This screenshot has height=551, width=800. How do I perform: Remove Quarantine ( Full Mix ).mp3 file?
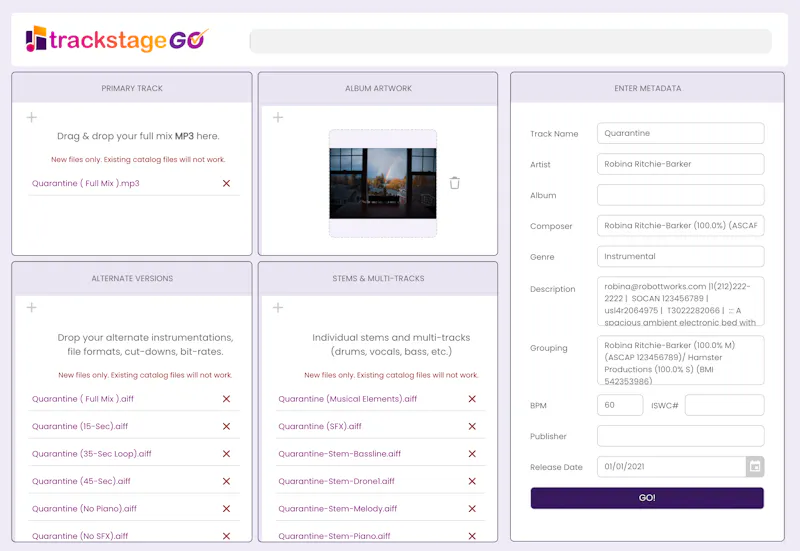point(227,183)
